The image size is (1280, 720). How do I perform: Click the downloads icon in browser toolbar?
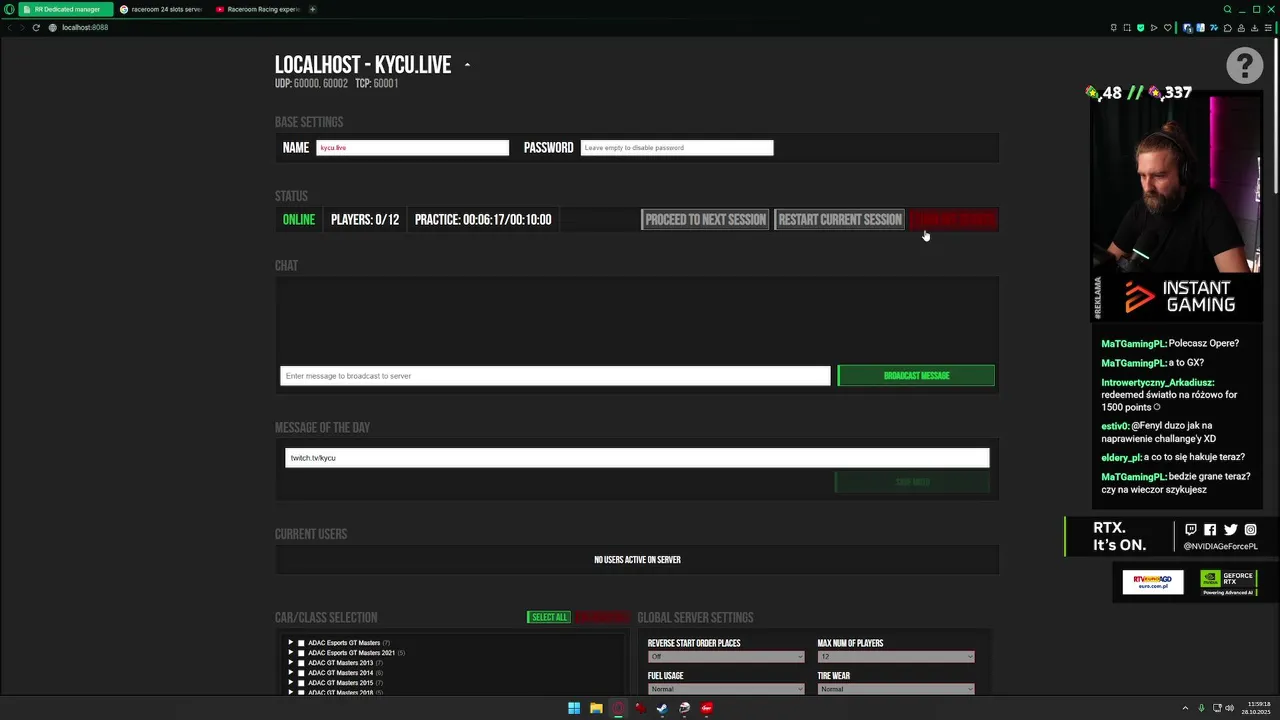point(1254,27)
